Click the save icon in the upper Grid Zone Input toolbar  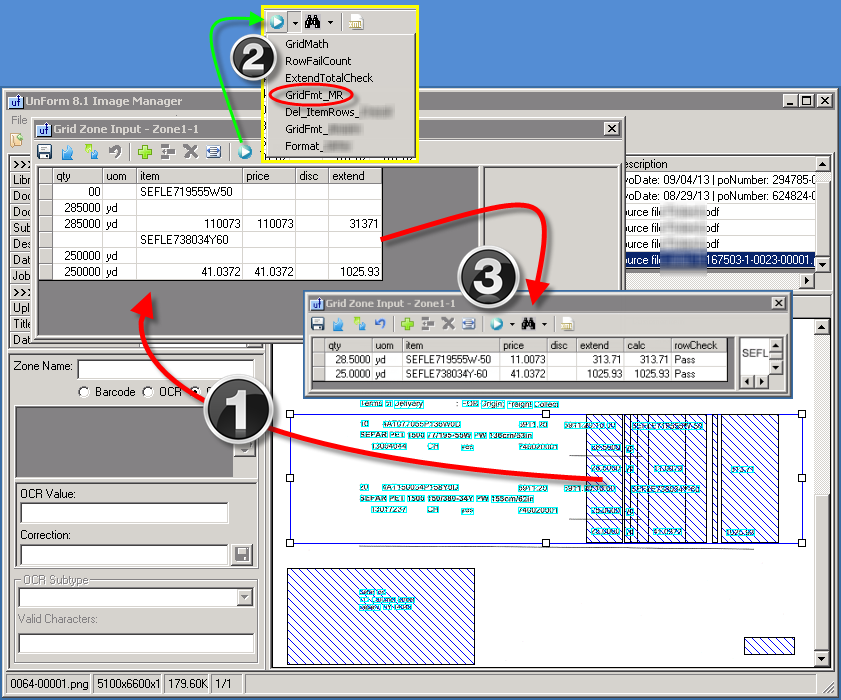coord(45,152)
